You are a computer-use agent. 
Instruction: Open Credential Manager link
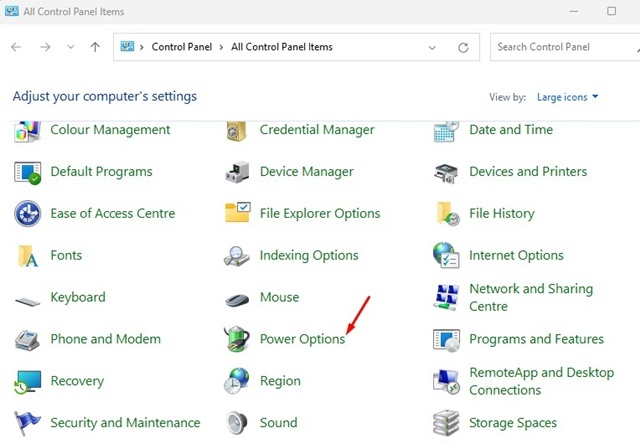tap(317, 130)
